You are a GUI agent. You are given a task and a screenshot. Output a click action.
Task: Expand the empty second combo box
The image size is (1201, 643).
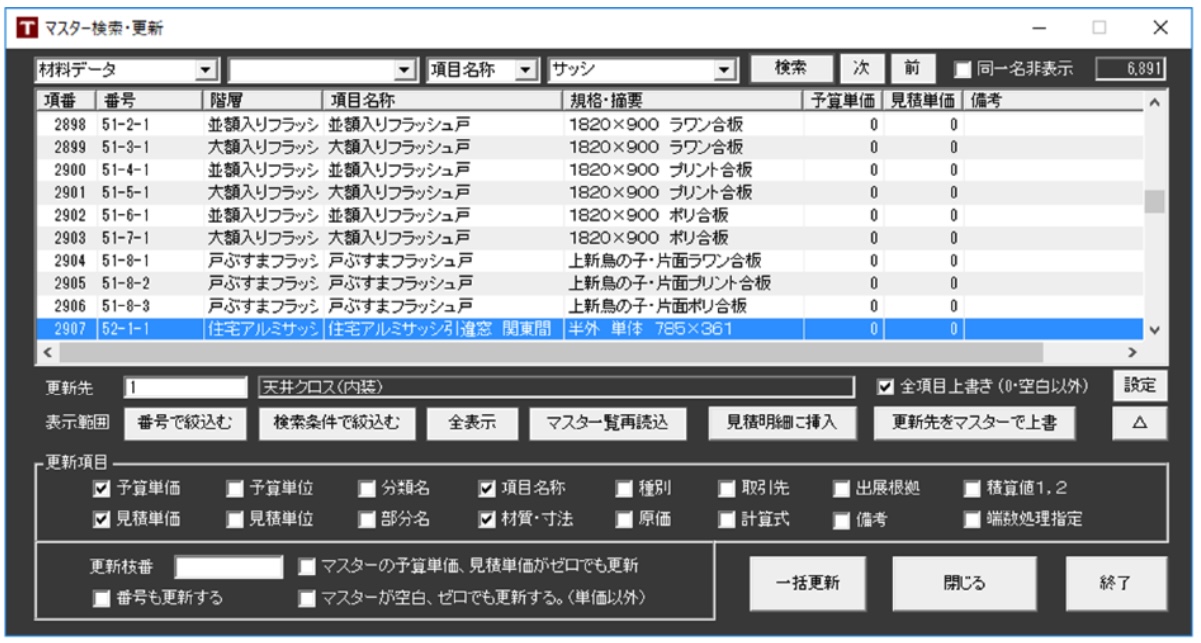pos(404,70)
